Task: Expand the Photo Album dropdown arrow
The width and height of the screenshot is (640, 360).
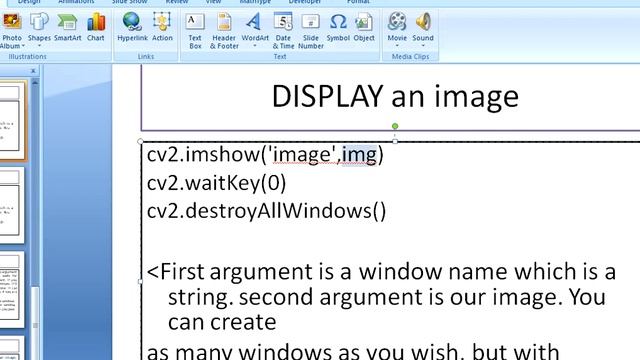Action: 23,46
